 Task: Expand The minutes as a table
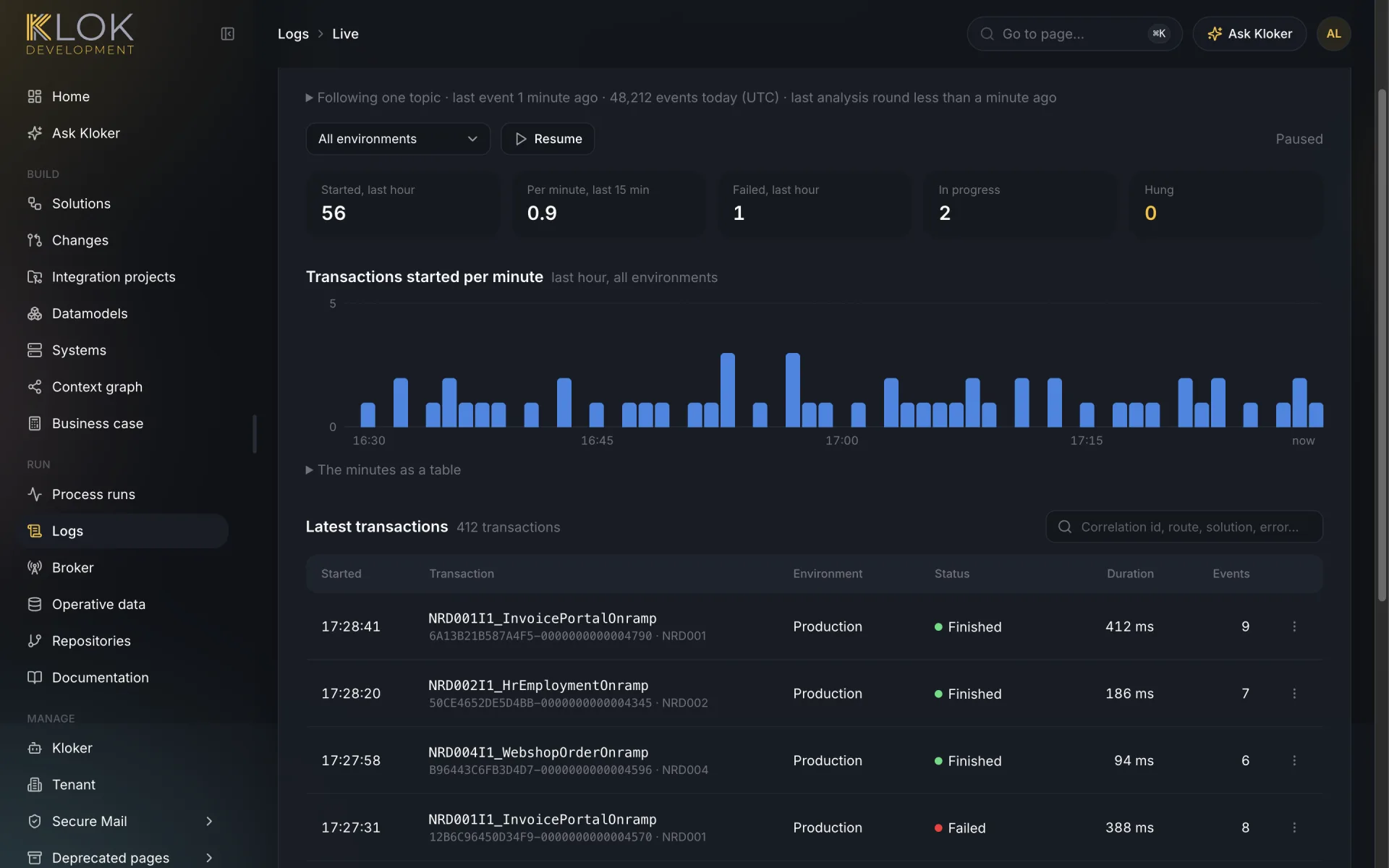pyautogui.click(x=383, y=470)
